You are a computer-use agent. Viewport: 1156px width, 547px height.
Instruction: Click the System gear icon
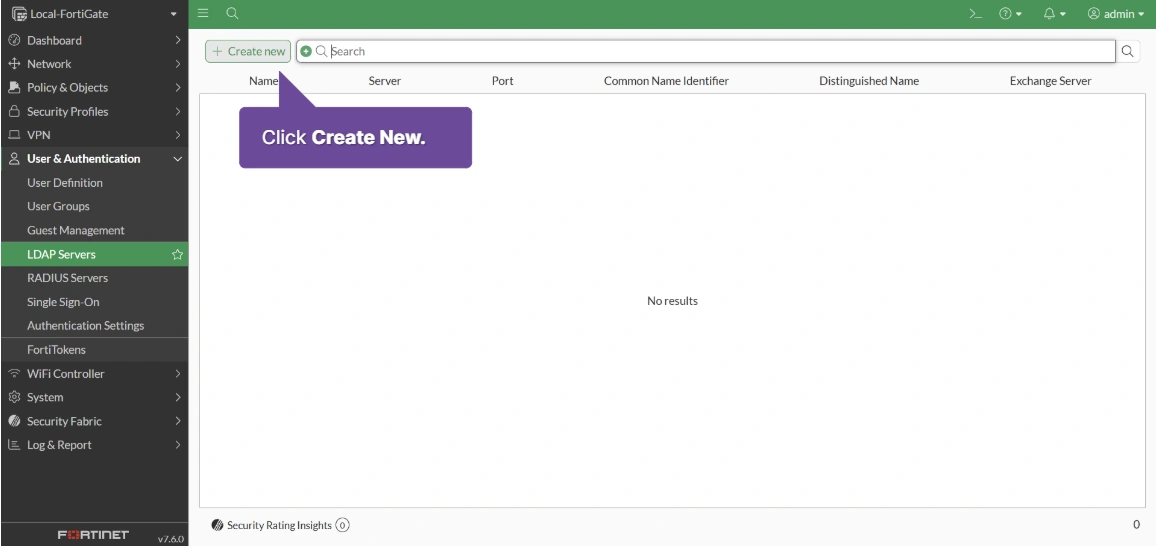14,397
